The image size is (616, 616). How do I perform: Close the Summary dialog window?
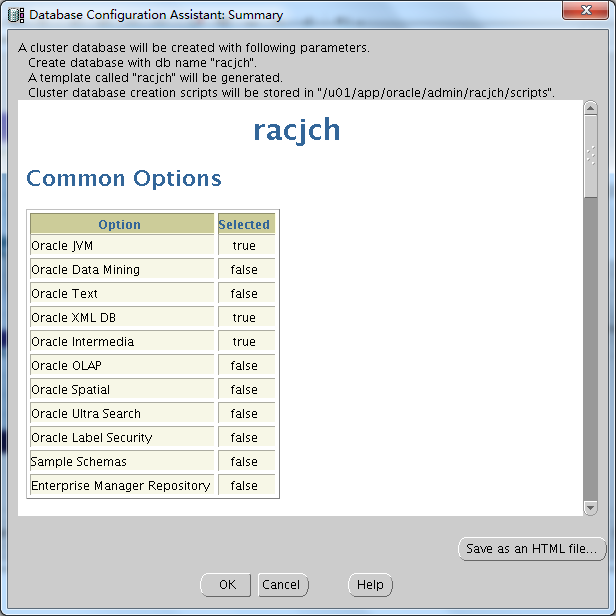coord(585,10)
